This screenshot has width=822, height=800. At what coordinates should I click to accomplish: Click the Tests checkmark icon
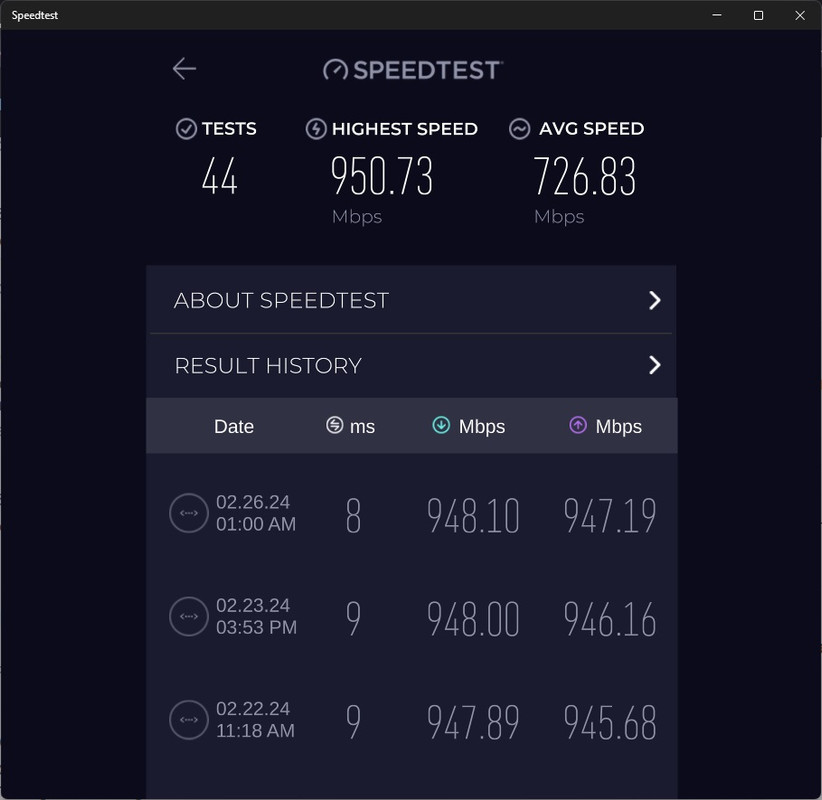click(186, 128)
